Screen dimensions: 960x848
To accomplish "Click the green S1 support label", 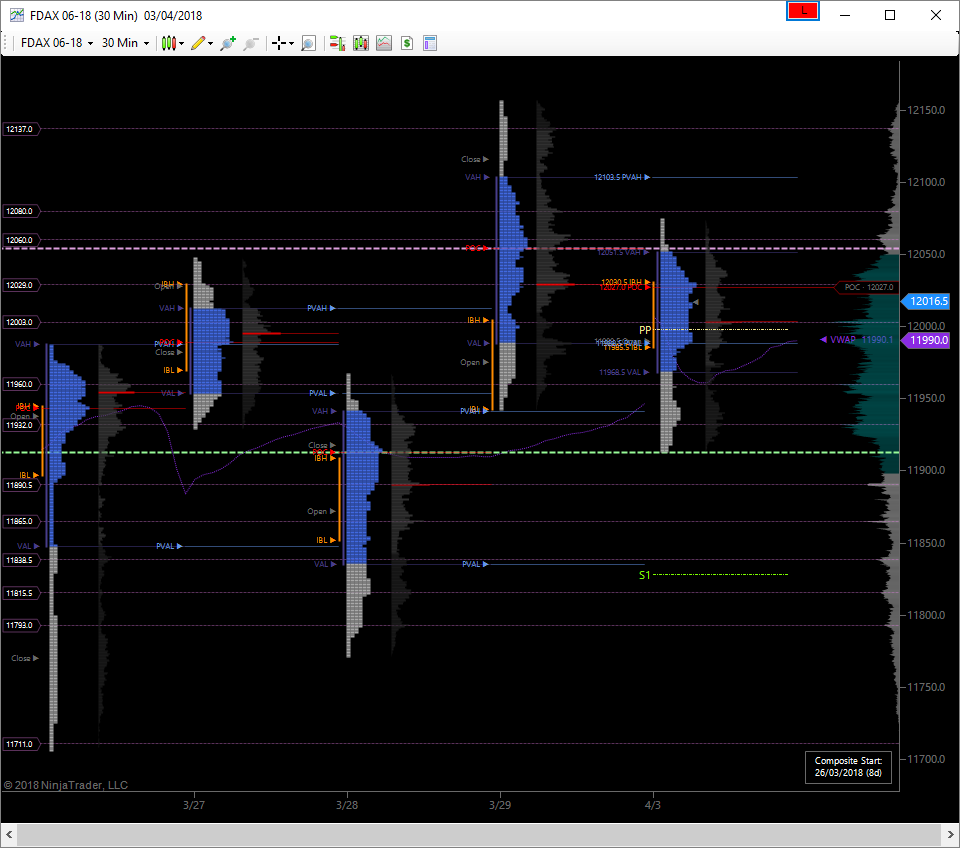I will pyautogui.click(x=644, y=575).
